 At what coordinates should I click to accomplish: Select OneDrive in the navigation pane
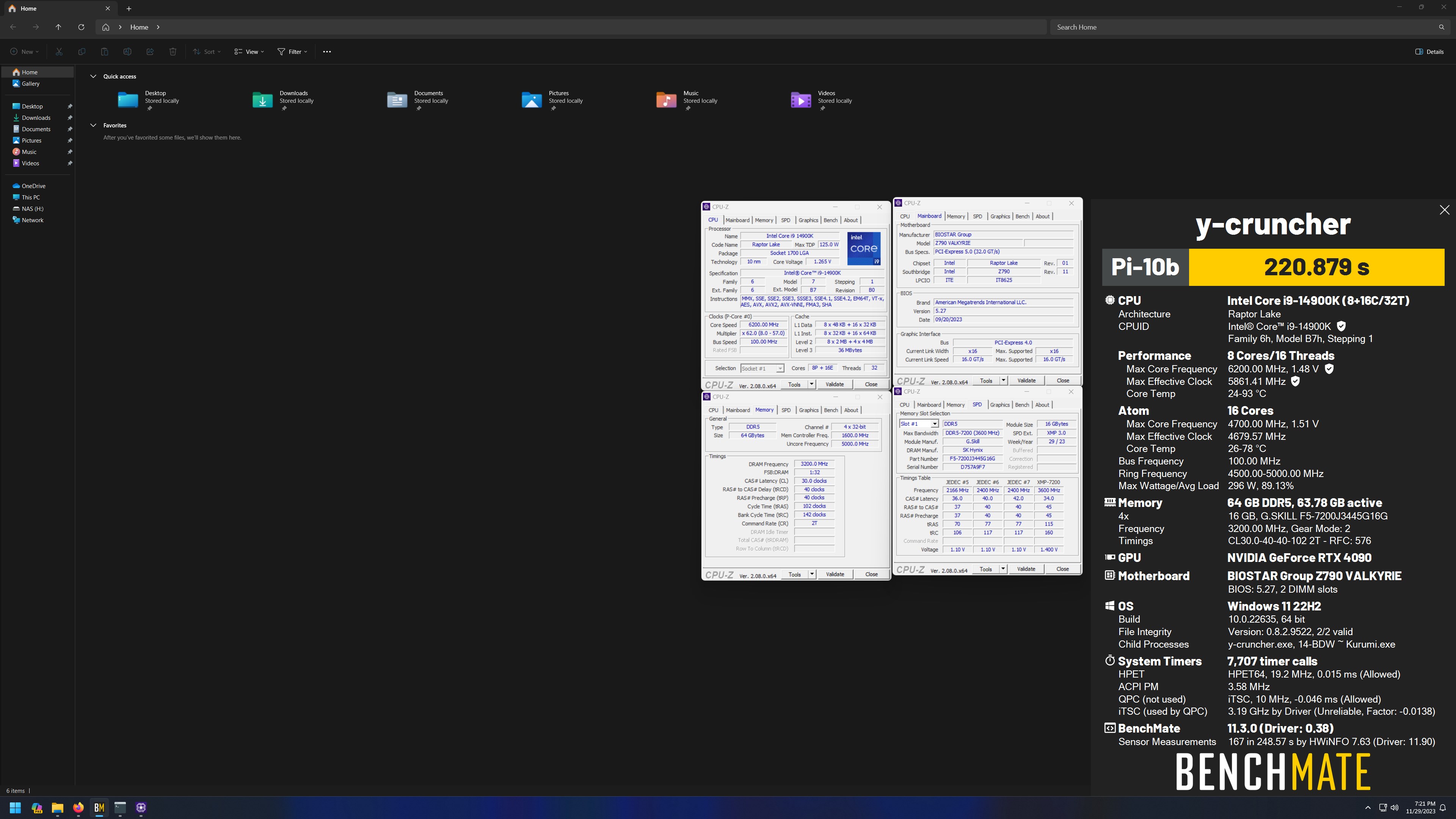(x=33, y=186)
